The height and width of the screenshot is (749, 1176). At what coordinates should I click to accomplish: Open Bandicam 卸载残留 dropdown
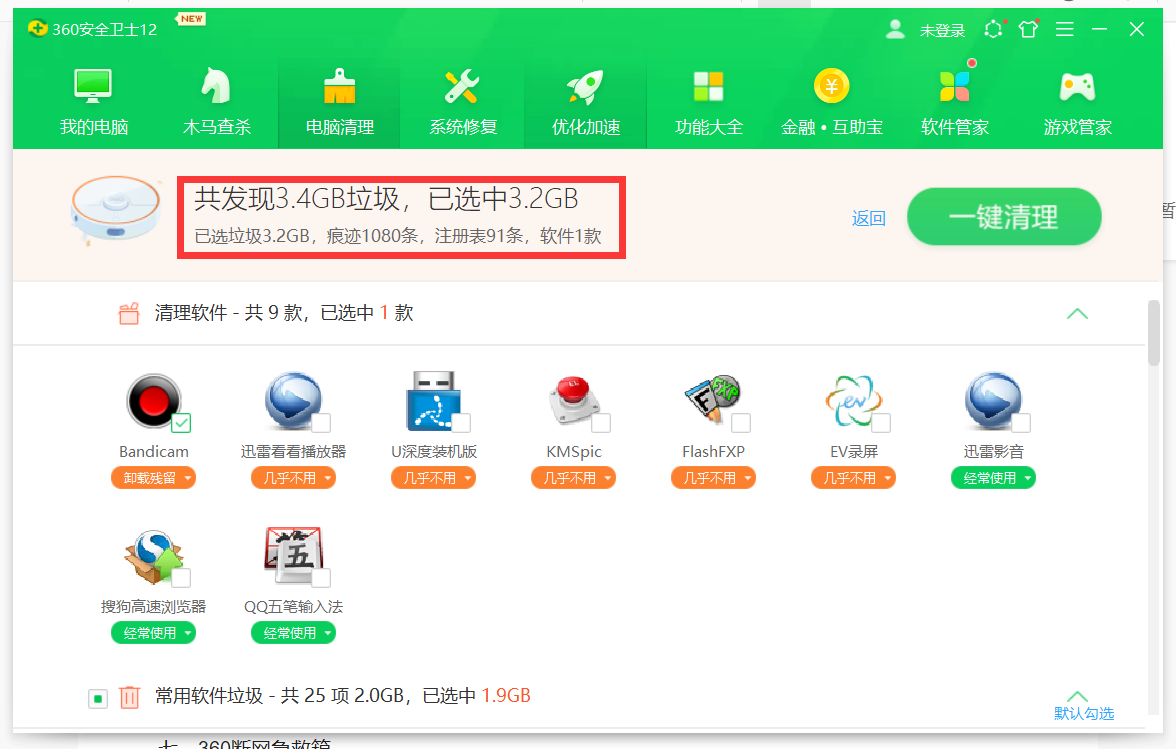click(x=154, y=478)
